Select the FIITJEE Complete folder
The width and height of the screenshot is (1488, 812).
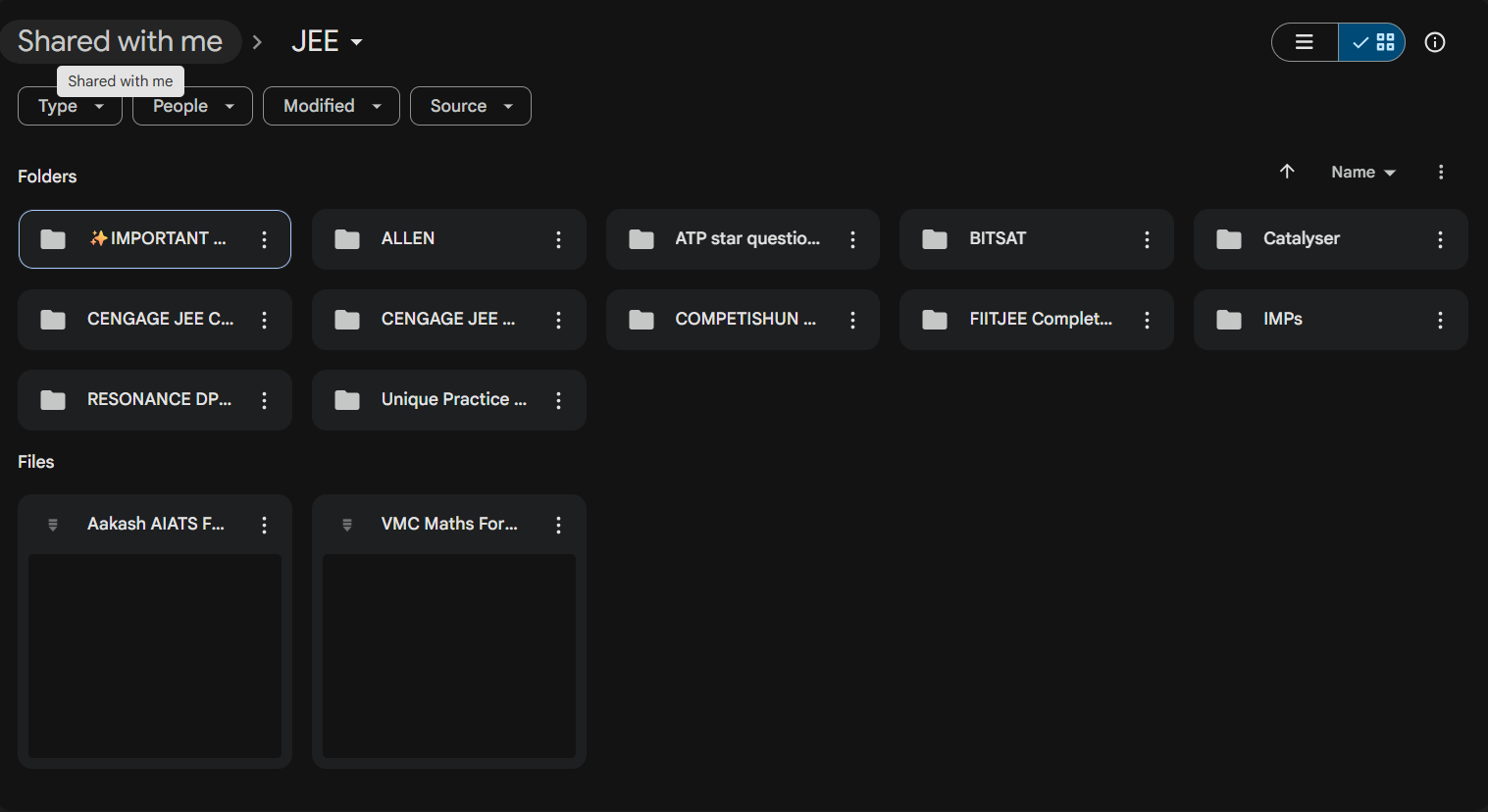pyautogui.click(x=1037, y=320)
